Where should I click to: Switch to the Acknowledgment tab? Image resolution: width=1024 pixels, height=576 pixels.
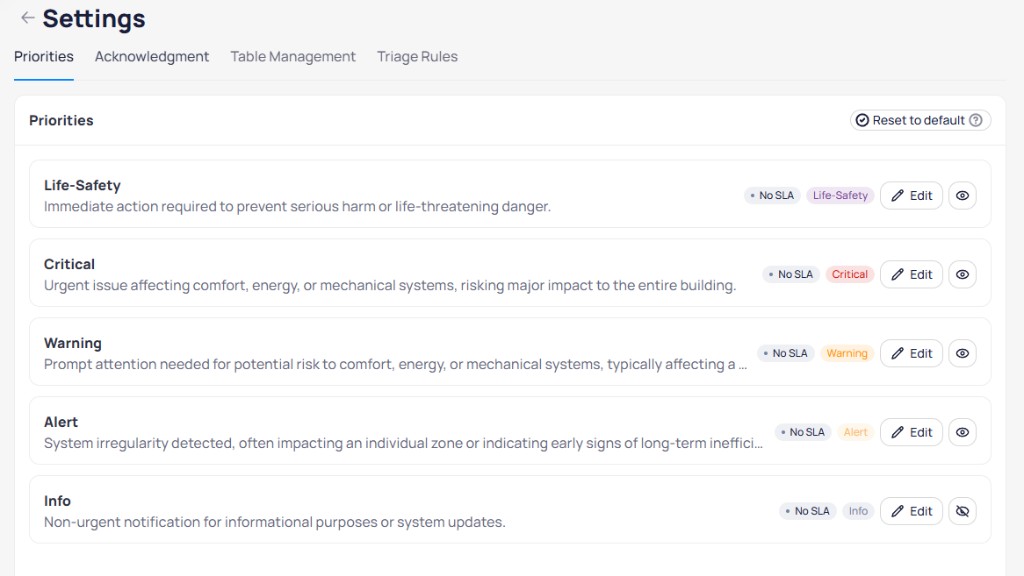coord(152,57)
